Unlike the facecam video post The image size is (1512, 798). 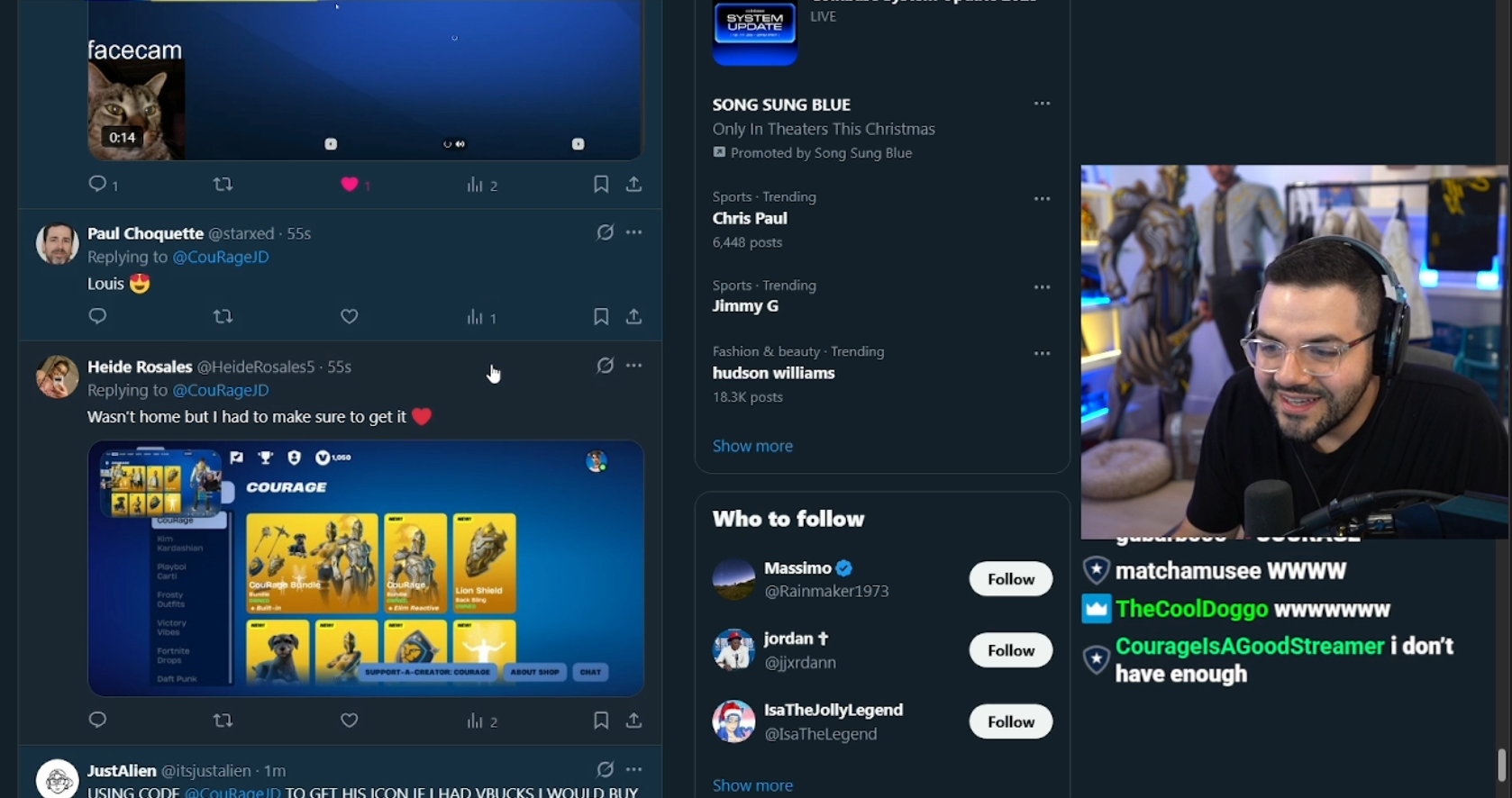350,185
